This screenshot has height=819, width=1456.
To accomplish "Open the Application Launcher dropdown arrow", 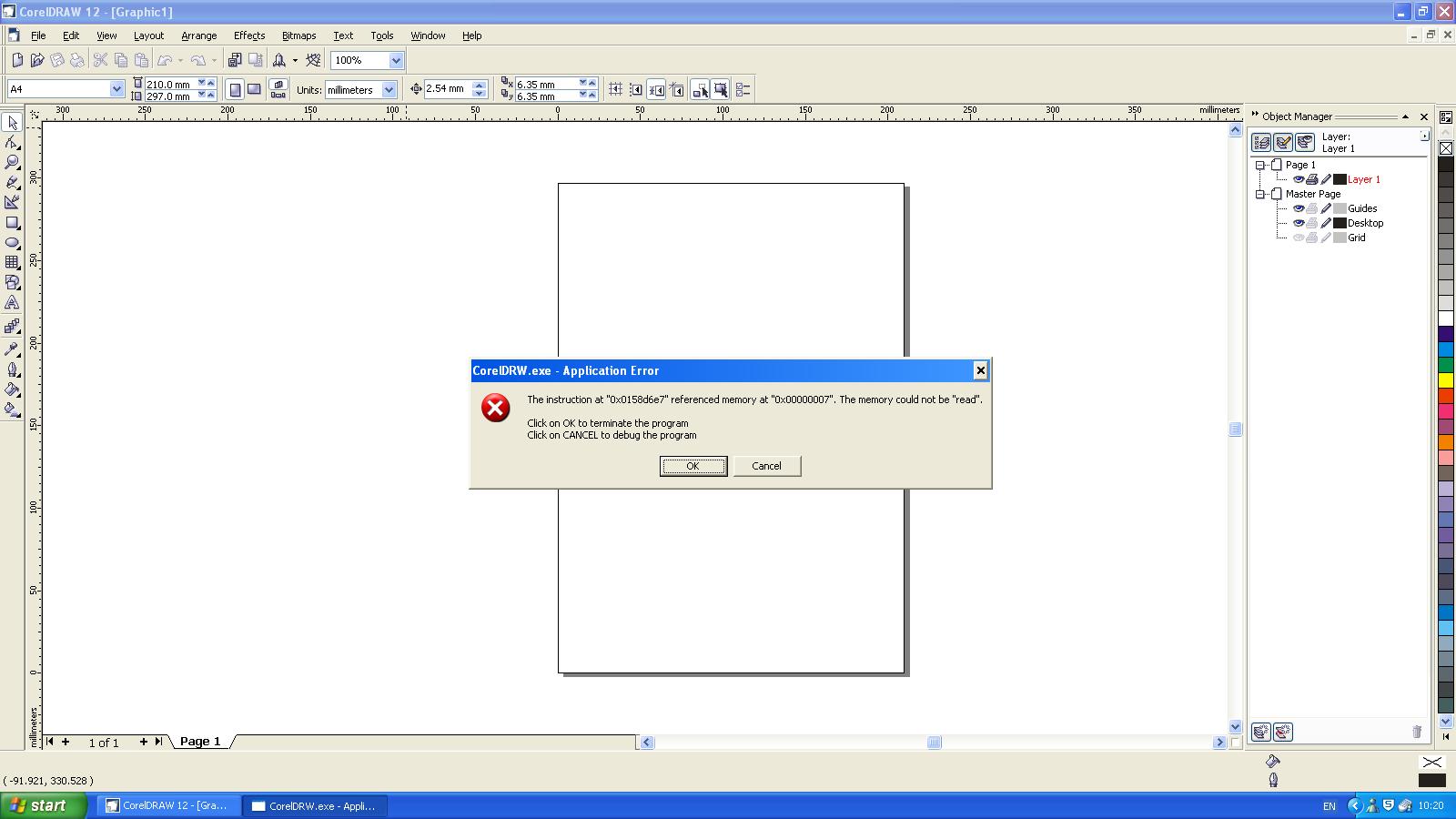I will (x=295, y=60).
